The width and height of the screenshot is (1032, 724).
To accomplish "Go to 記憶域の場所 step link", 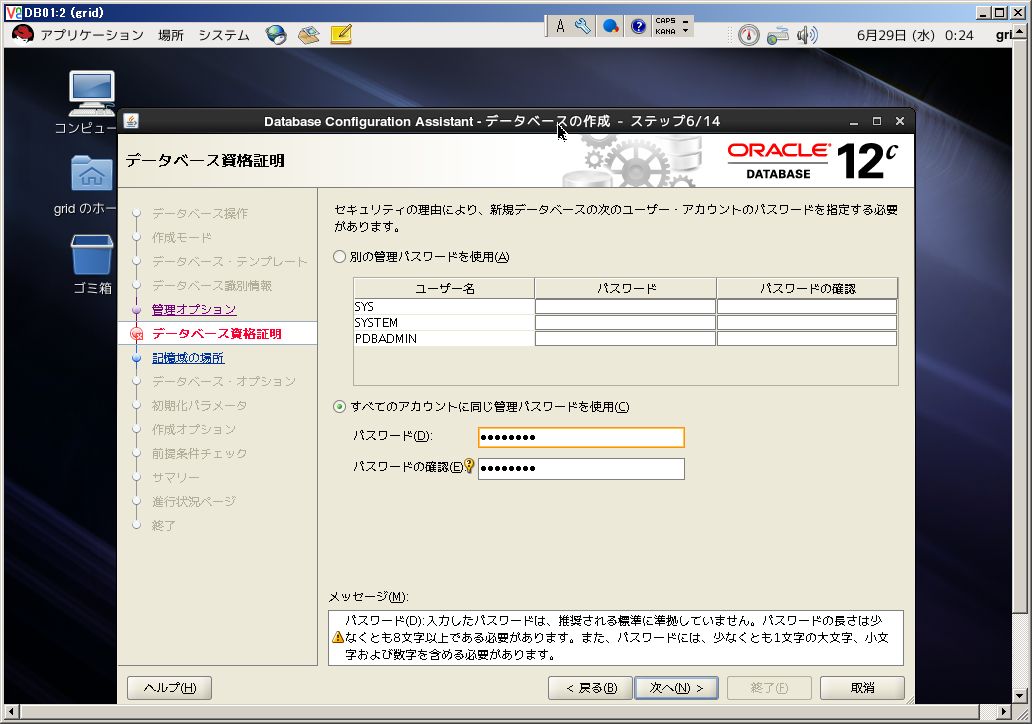I will click(188, 357).
